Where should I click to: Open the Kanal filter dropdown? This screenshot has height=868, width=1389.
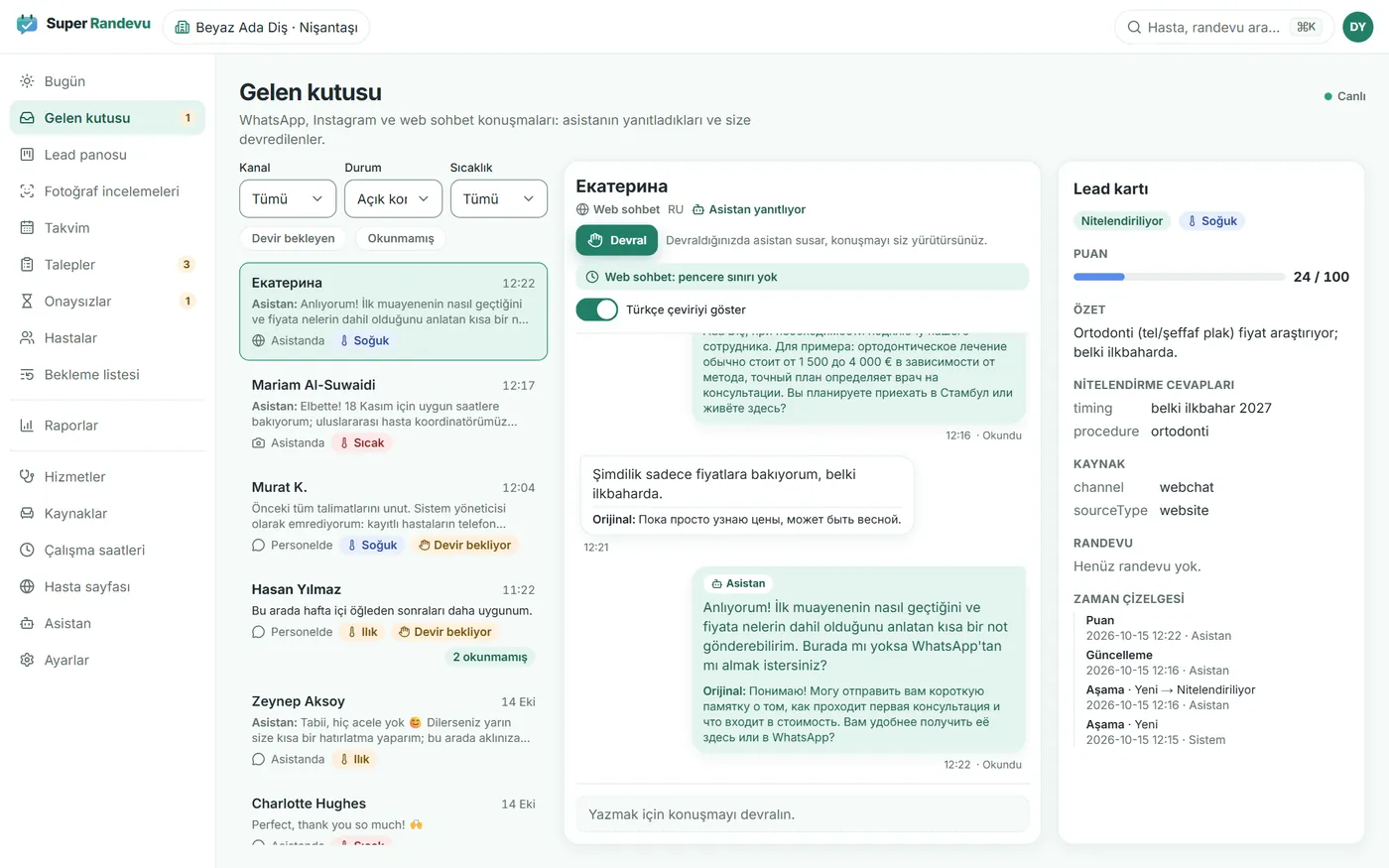[x=288, y=198]
